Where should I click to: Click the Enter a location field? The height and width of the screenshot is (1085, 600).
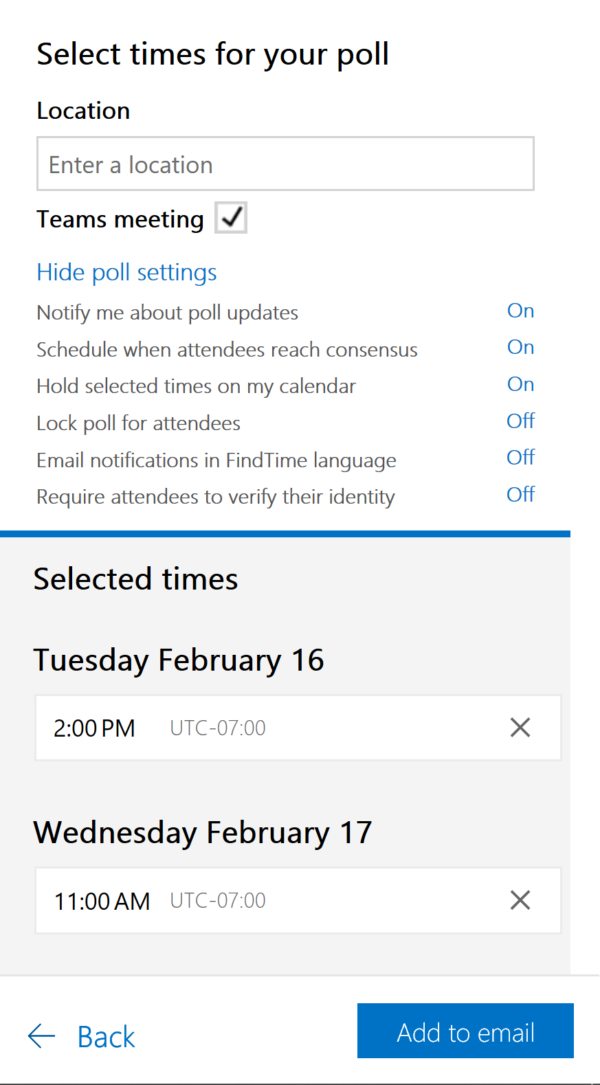tap(285, 164)
